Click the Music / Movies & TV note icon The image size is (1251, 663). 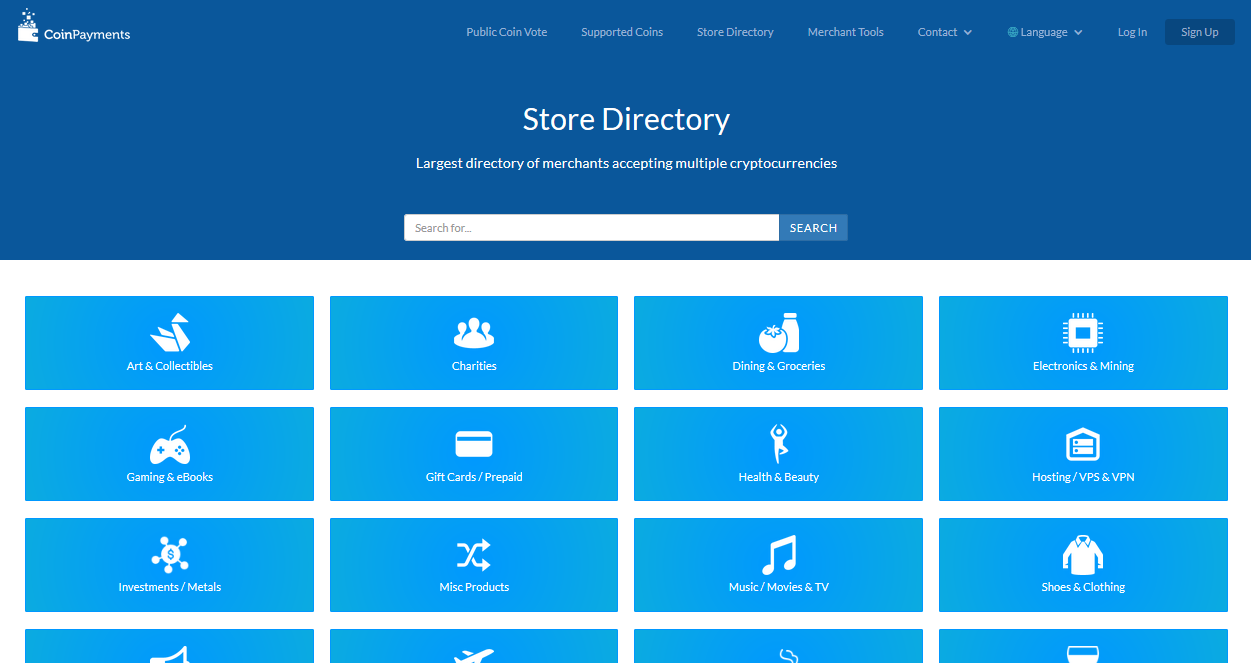coord(779,554)
